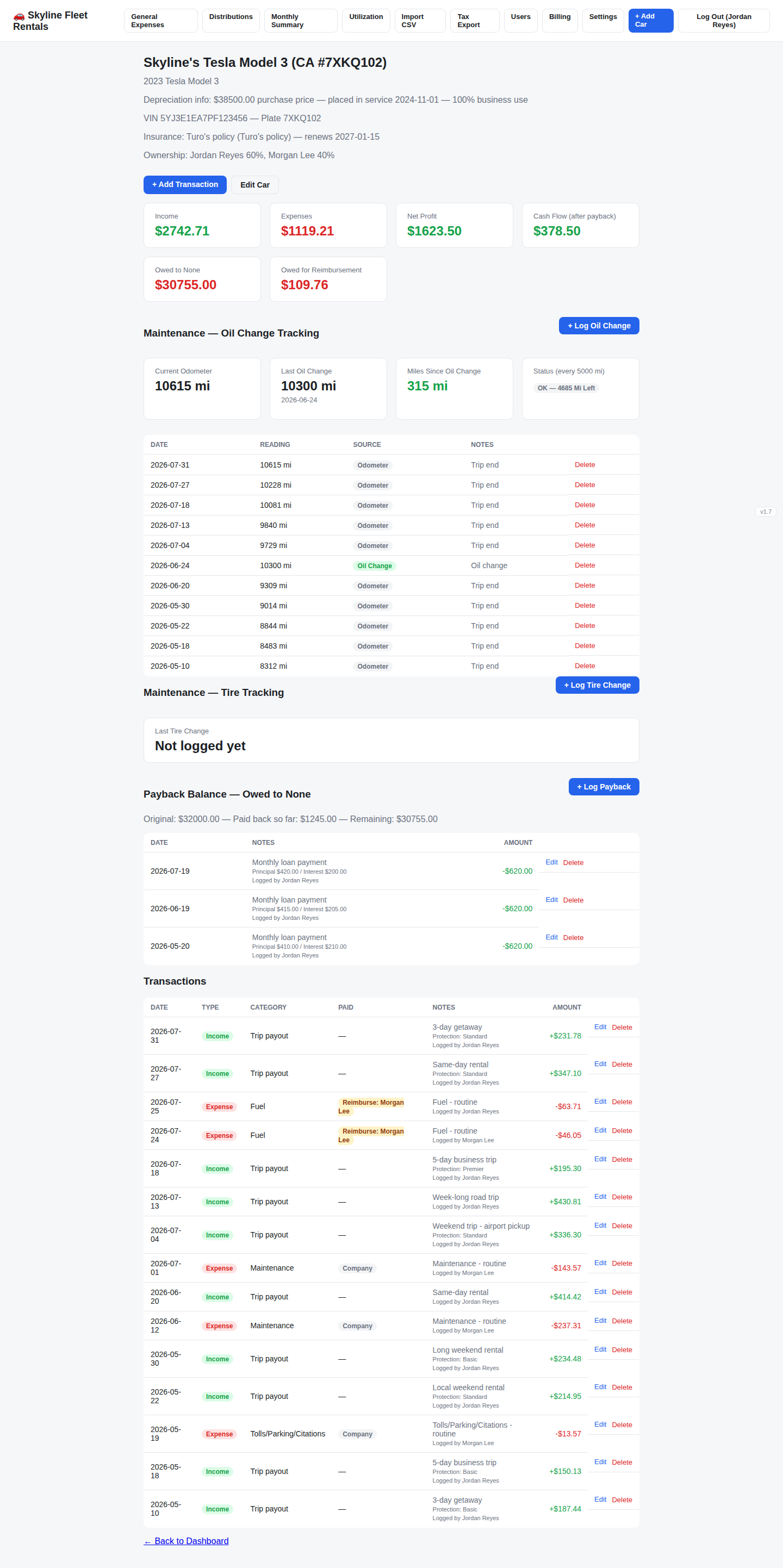The width and height of the screenshot is (783, 1568).
Task: Edit the 2026-07-31 trip payout transaction
Action: click(600, 1027)
